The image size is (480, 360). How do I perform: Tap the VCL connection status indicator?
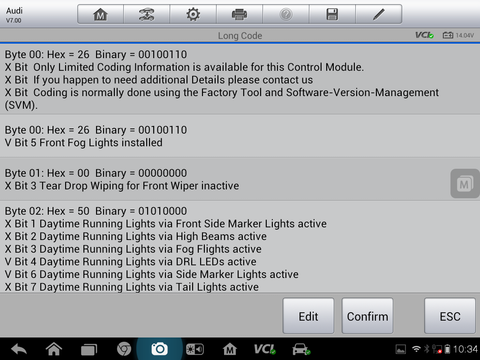coord(424,35)
